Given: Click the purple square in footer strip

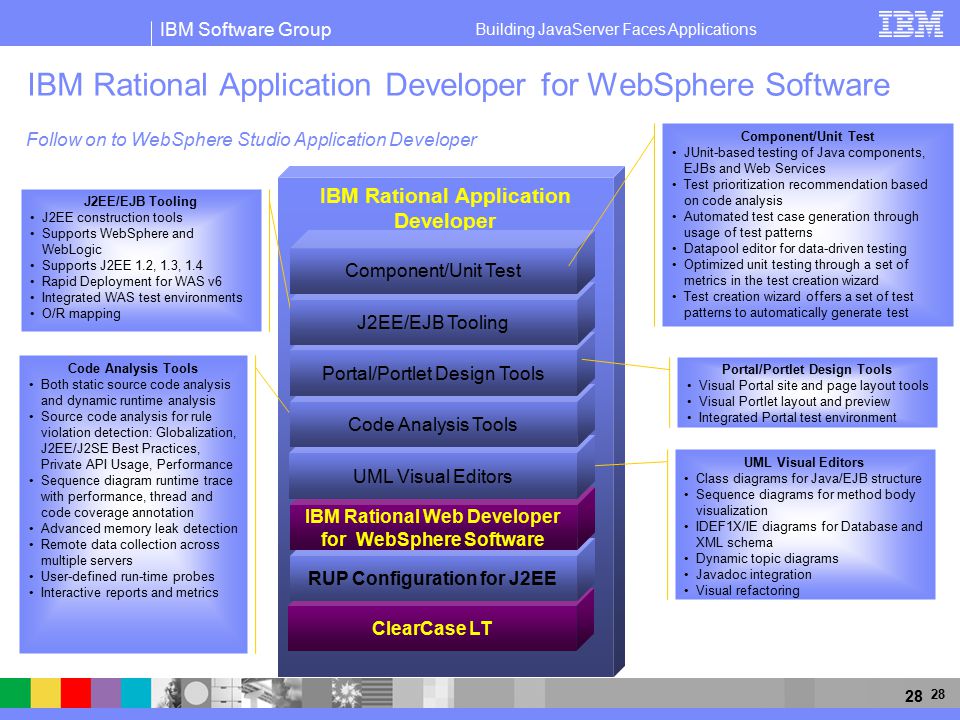Looking at the screenshot, I should click(106, 693).
